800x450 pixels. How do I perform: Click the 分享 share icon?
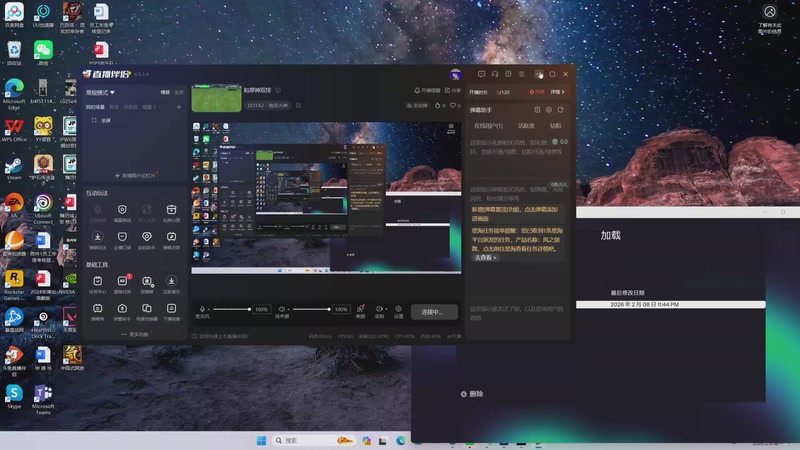pyautogui.click(x=452, y=90)
